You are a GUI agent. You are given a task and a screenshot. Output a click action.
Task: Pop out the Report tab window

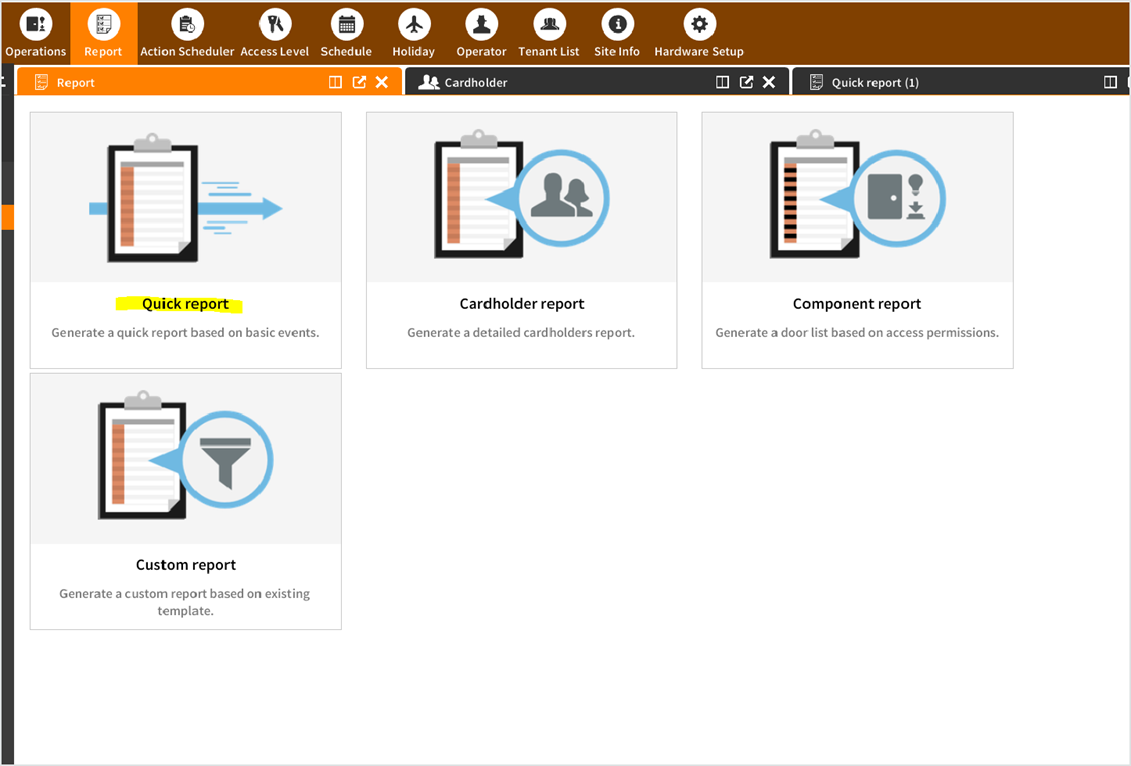[359, 83]
